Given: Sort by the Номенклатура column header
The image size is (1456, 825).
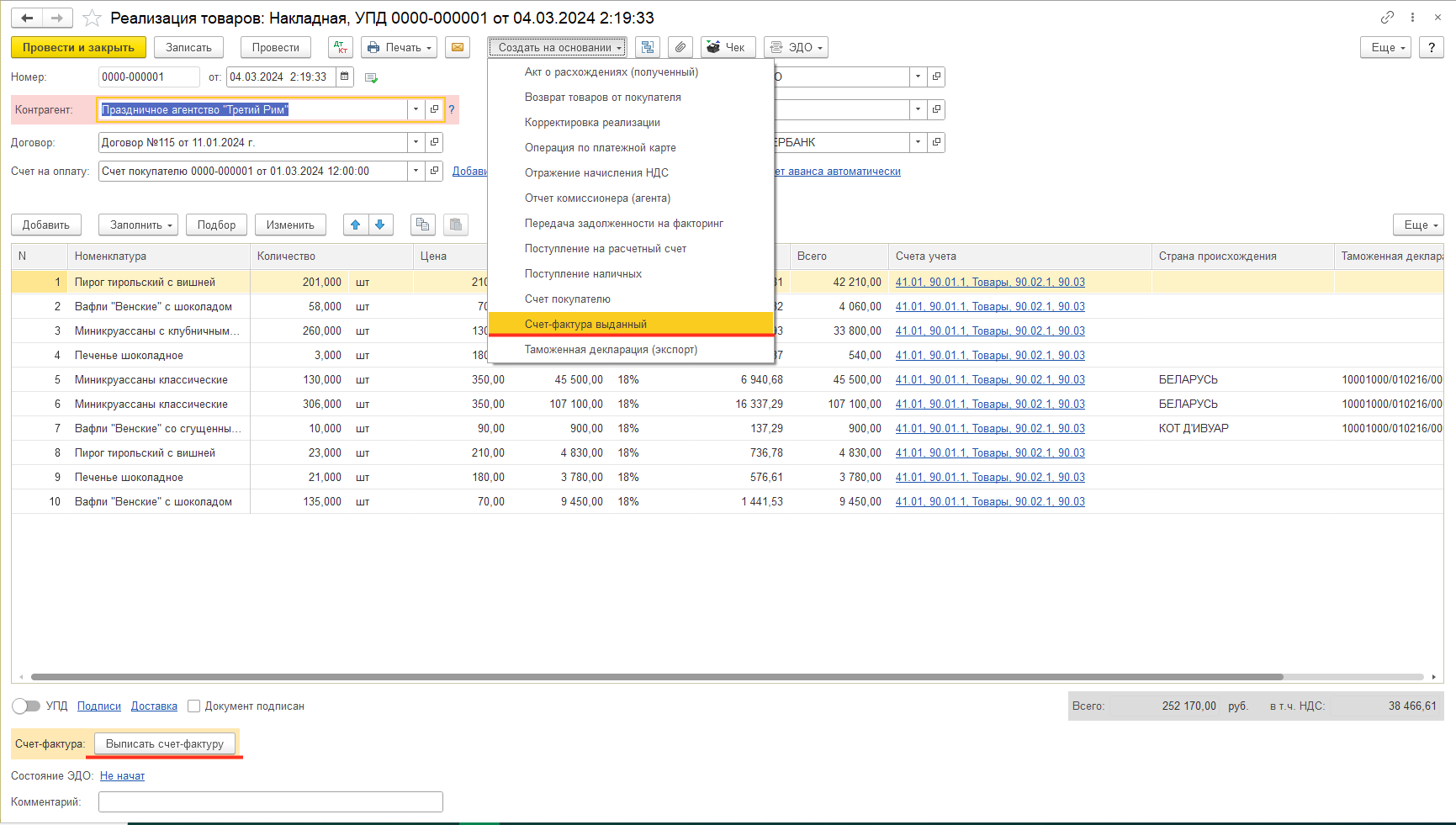Looking at the screenshot, I should pos(159,256).
